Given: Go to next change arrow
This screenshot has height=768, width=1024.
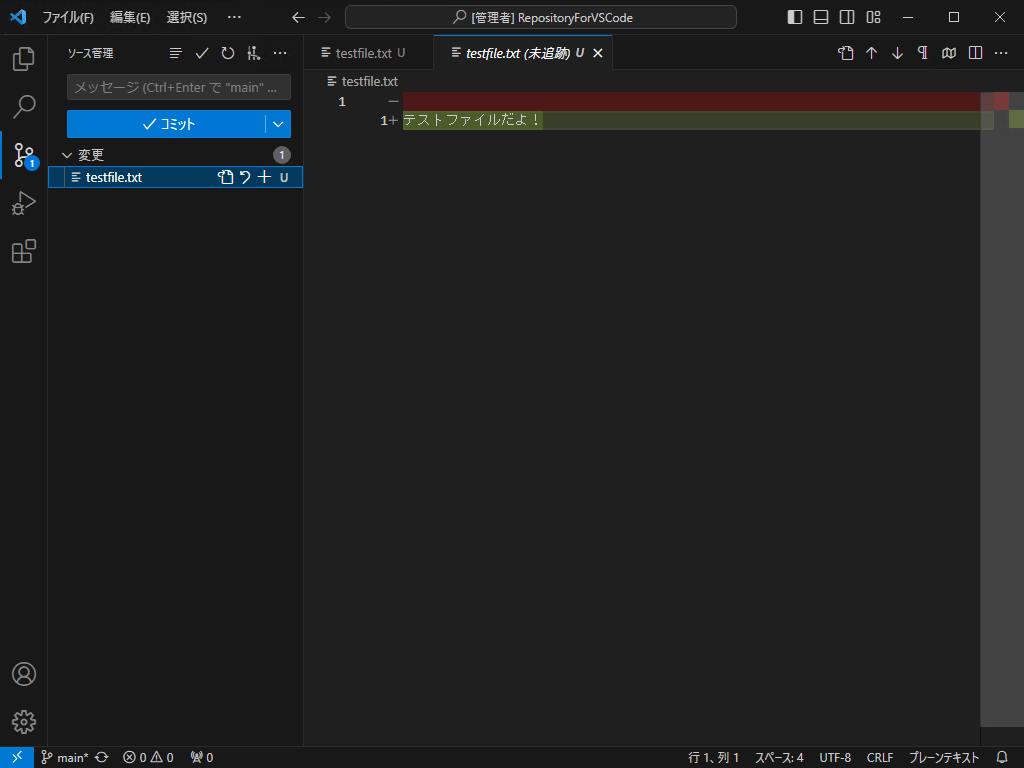Looking at the screenshot, I should 897,53.
